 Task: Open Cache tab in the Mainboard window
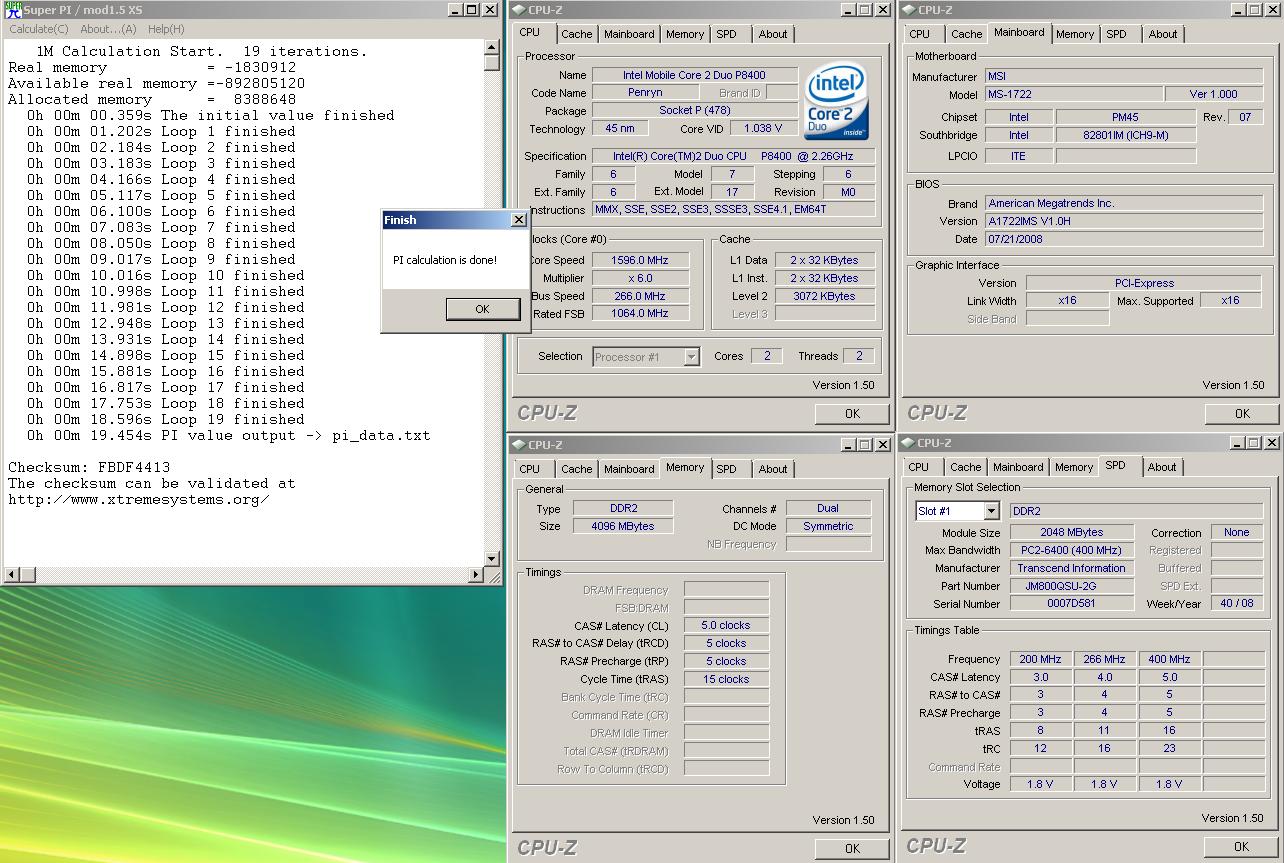tap(966, 34)
